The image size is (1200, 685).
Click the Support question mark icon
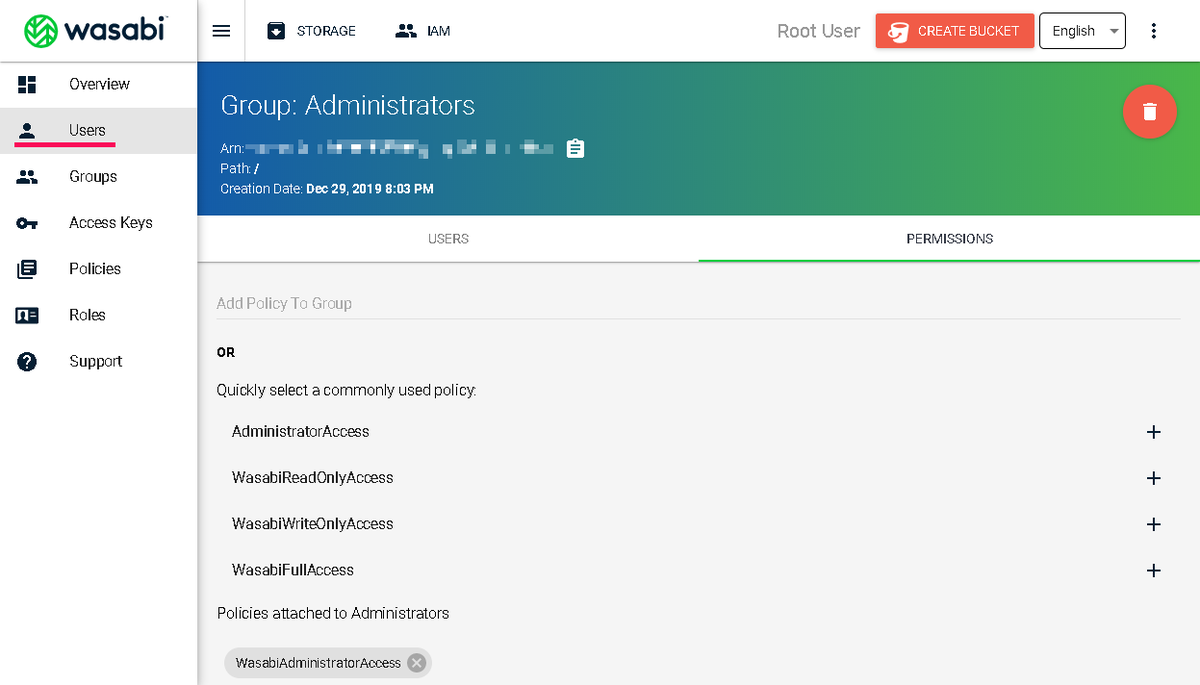point(27,361)
